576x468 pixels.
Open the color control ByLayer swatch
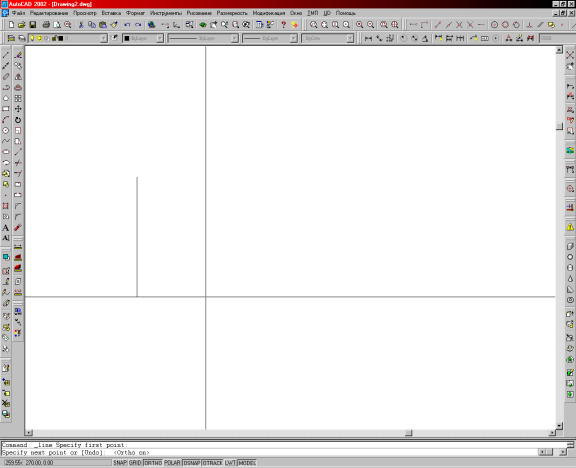tap(143, 38)
